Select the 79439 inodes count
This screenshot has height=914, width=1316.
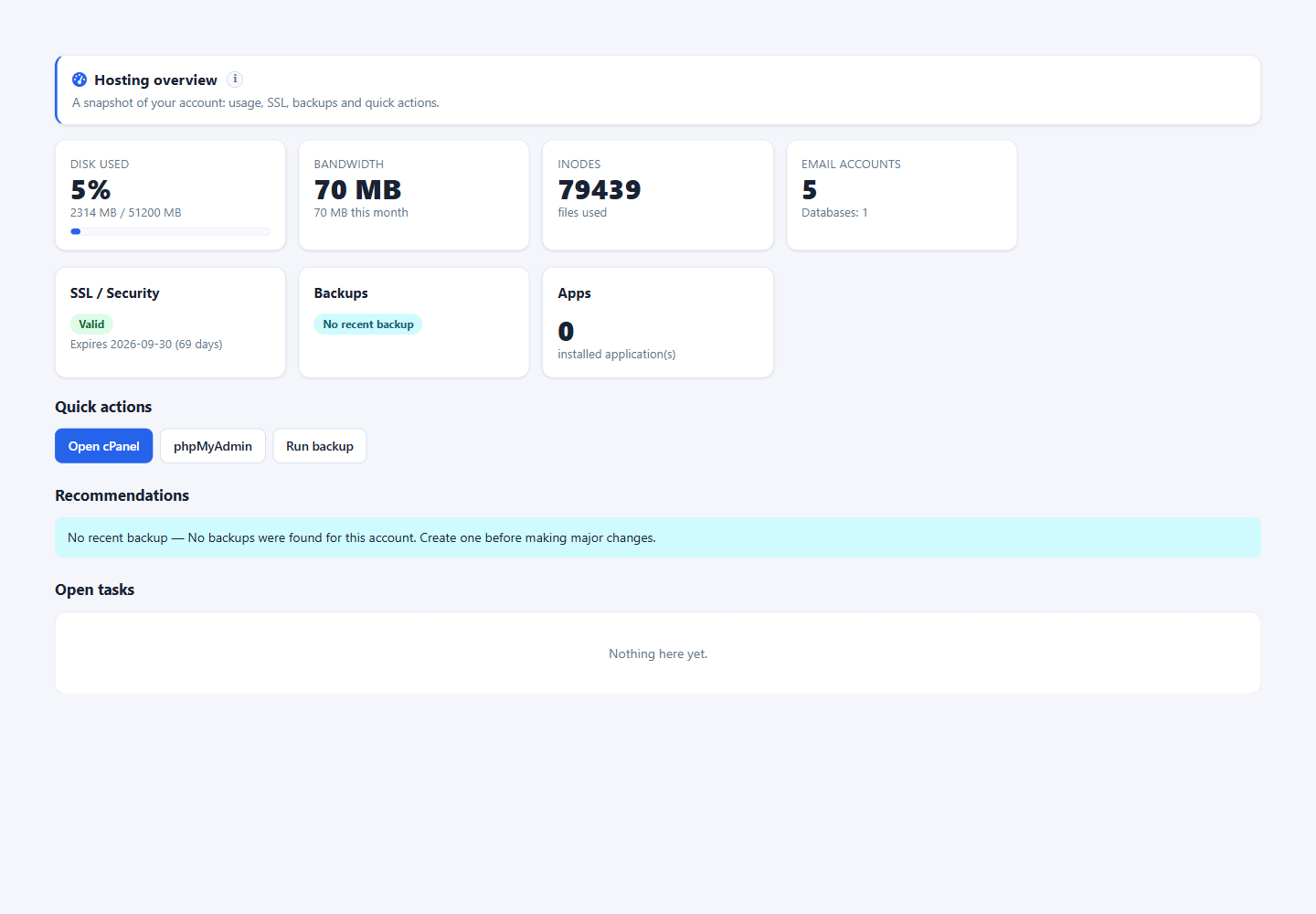click(600, 190)
